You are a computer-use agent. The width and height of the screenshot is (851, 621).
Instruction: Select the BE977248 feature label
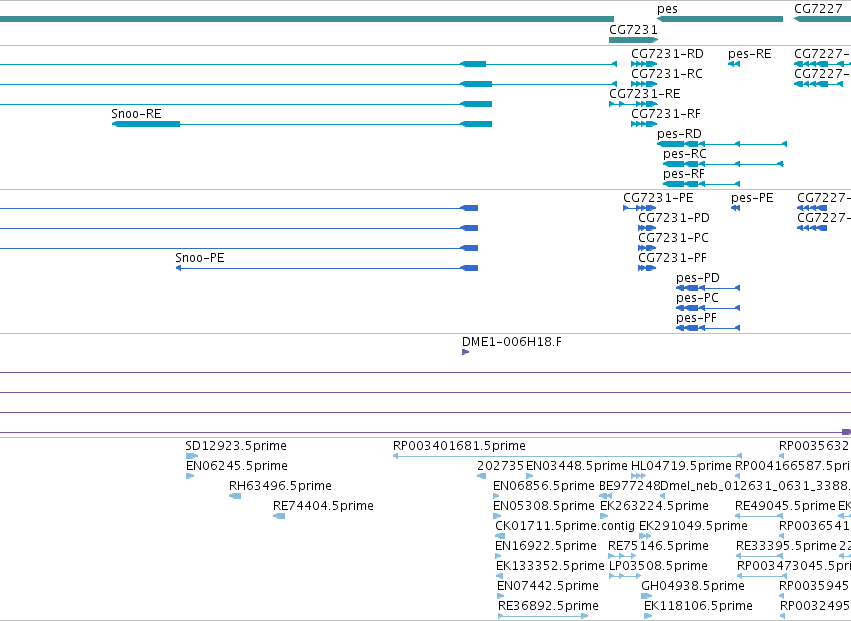point(630,486)
